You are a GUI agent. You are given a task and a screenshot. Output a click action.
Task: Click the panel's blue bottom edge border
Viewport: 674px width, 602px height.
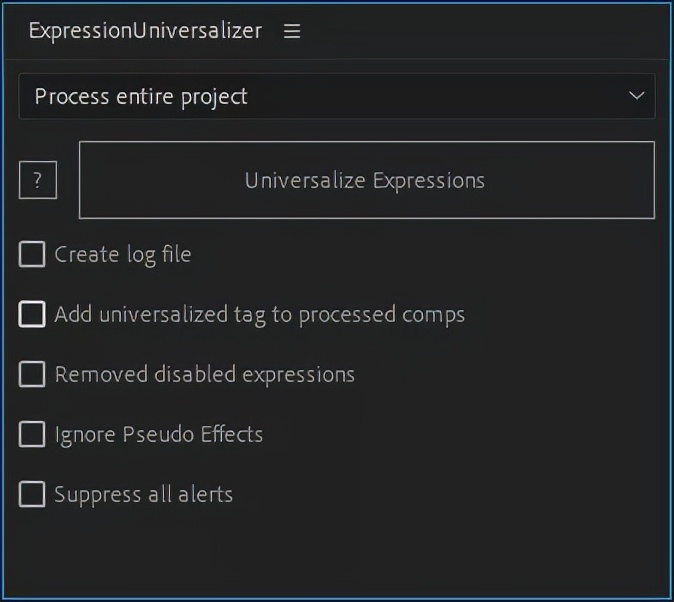tap(336, 599)
